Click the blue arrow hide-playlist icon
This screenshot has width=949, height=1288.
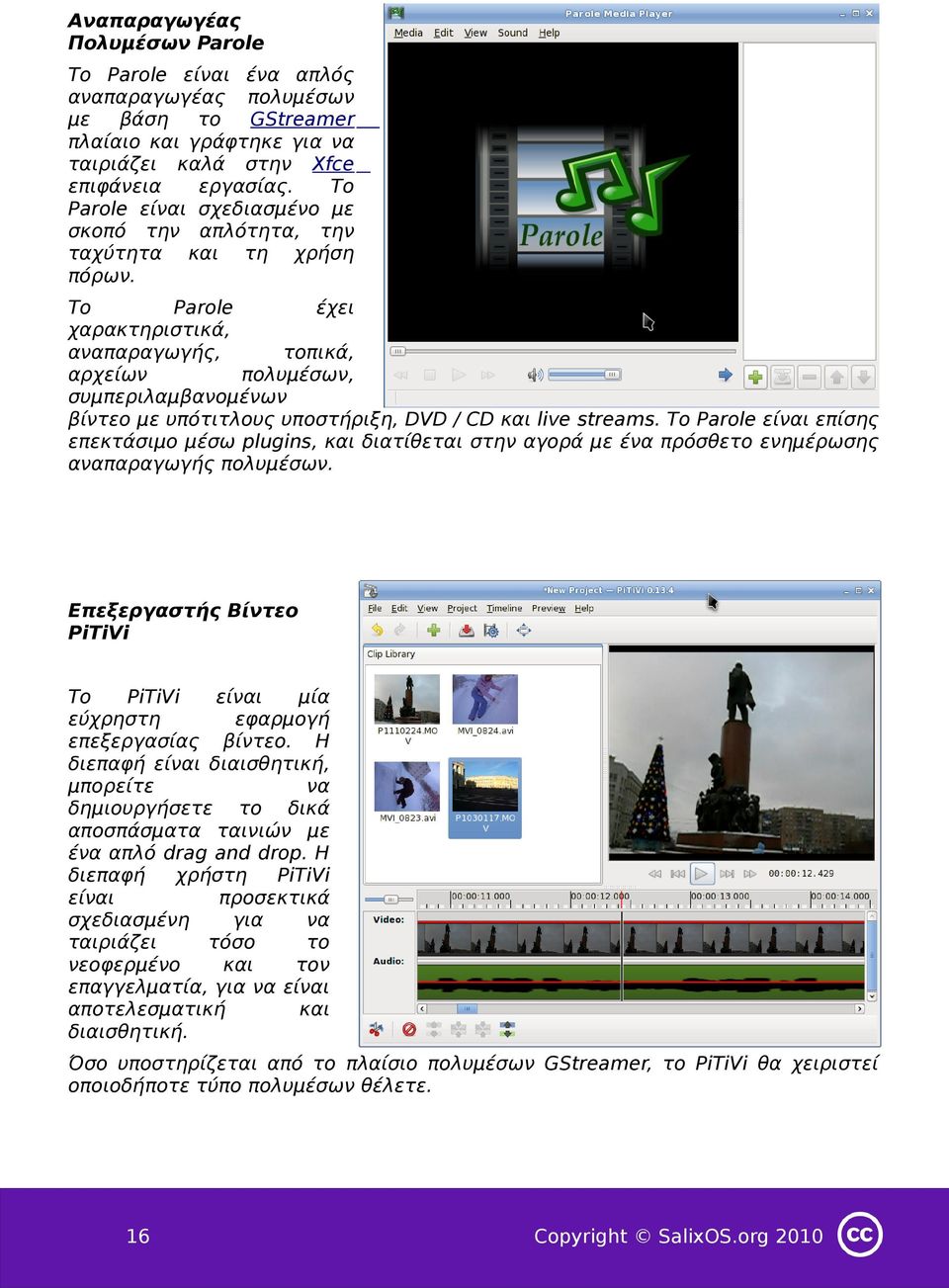[726, 375]
